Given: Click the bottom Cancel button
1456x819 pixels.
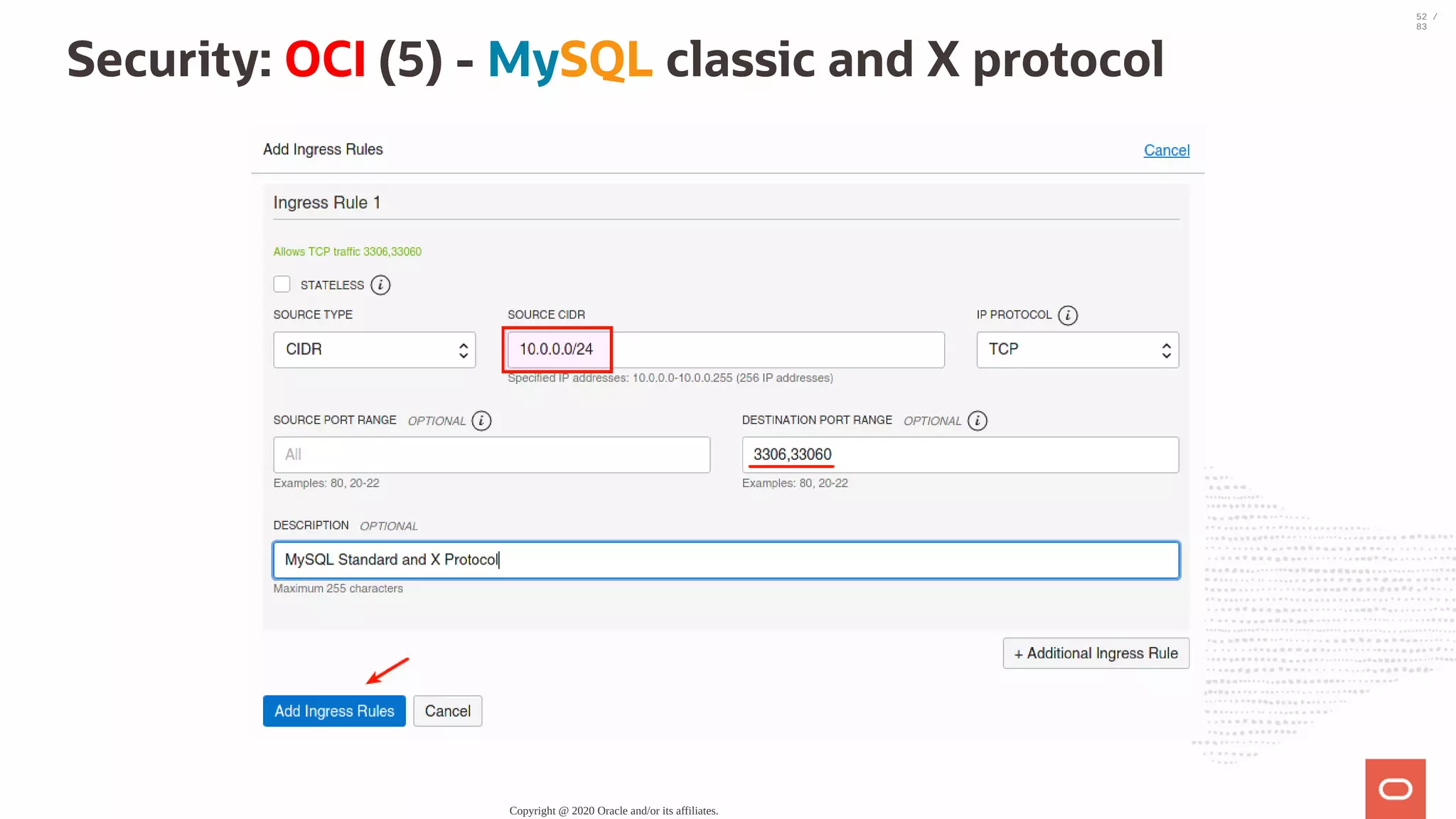Looking at the screenshot, I should pos(447,711).
